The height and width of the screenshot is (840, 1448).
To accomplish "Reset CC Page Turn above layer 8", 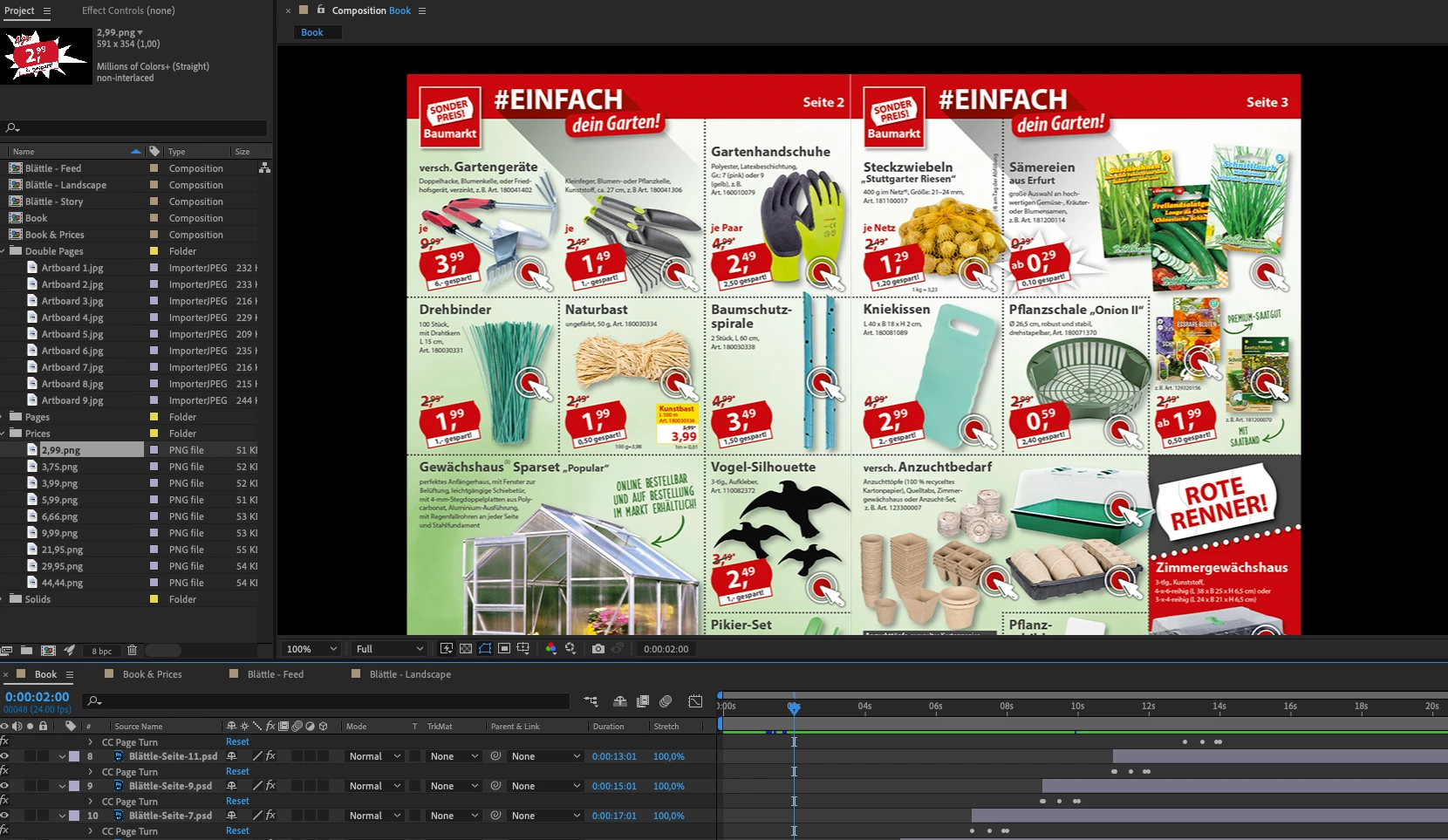I will pos(237,741).
